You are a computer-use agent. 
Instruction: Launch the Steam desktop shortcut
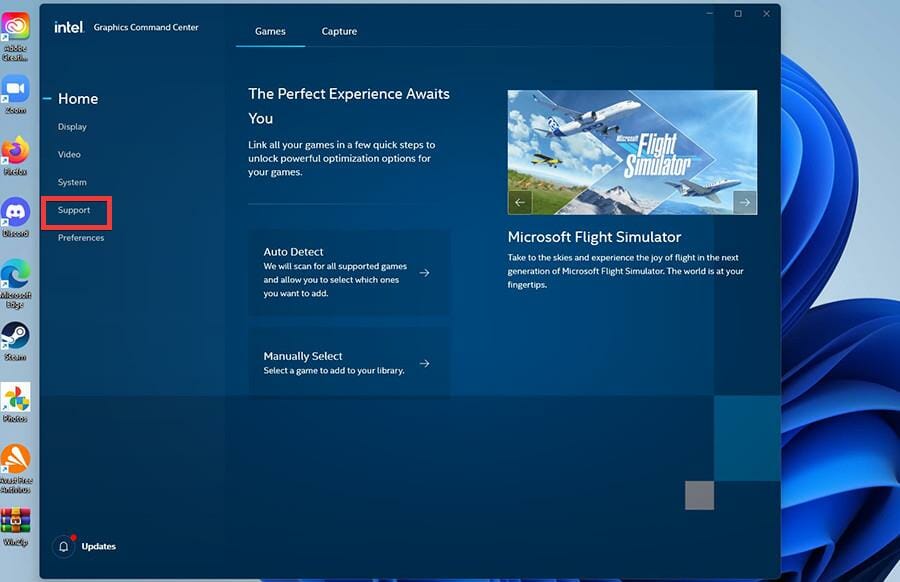tap(15, 341)
